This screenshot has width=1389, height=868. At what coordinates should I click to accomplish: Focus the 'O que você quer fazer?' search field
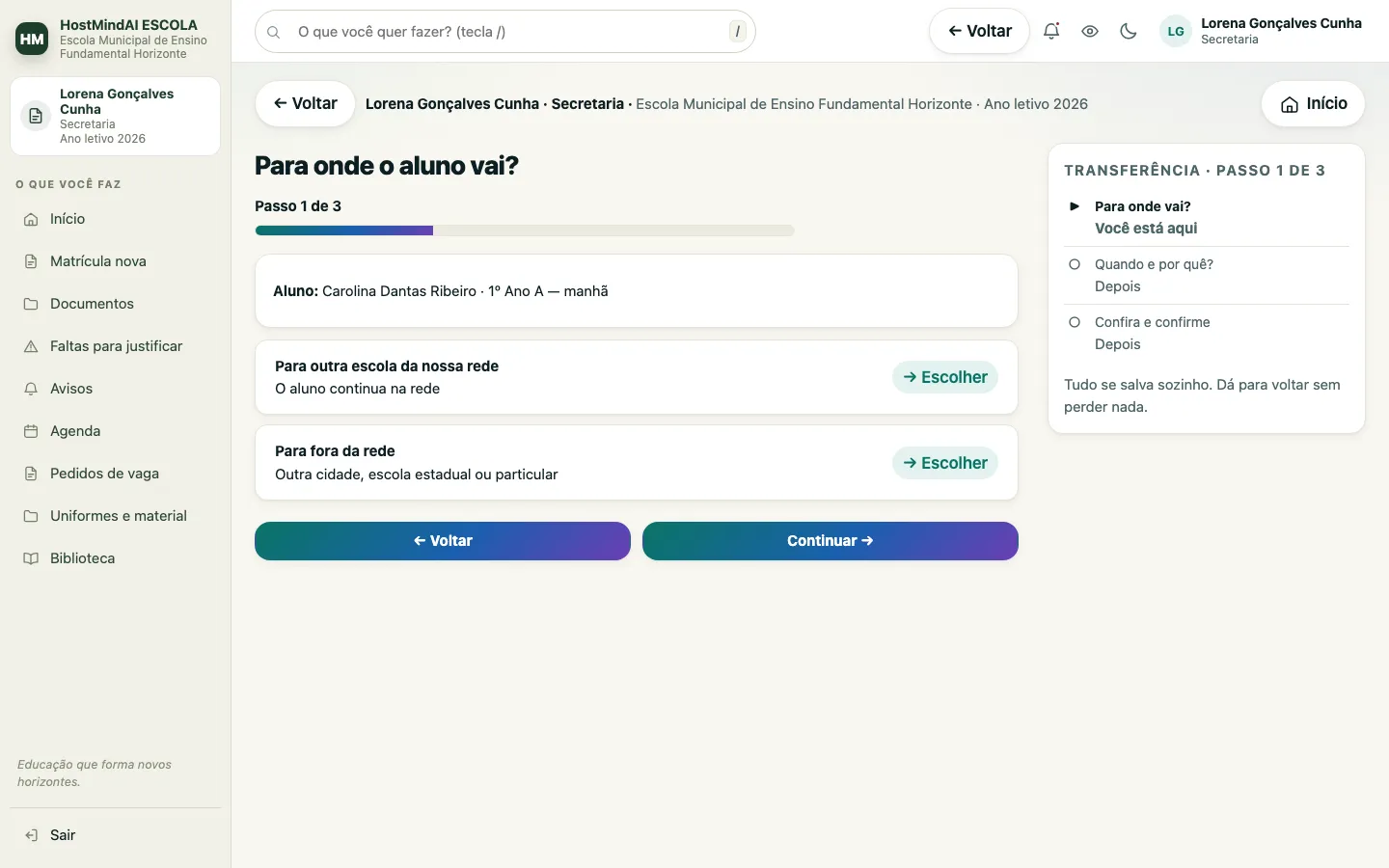[x=505, y=32]
